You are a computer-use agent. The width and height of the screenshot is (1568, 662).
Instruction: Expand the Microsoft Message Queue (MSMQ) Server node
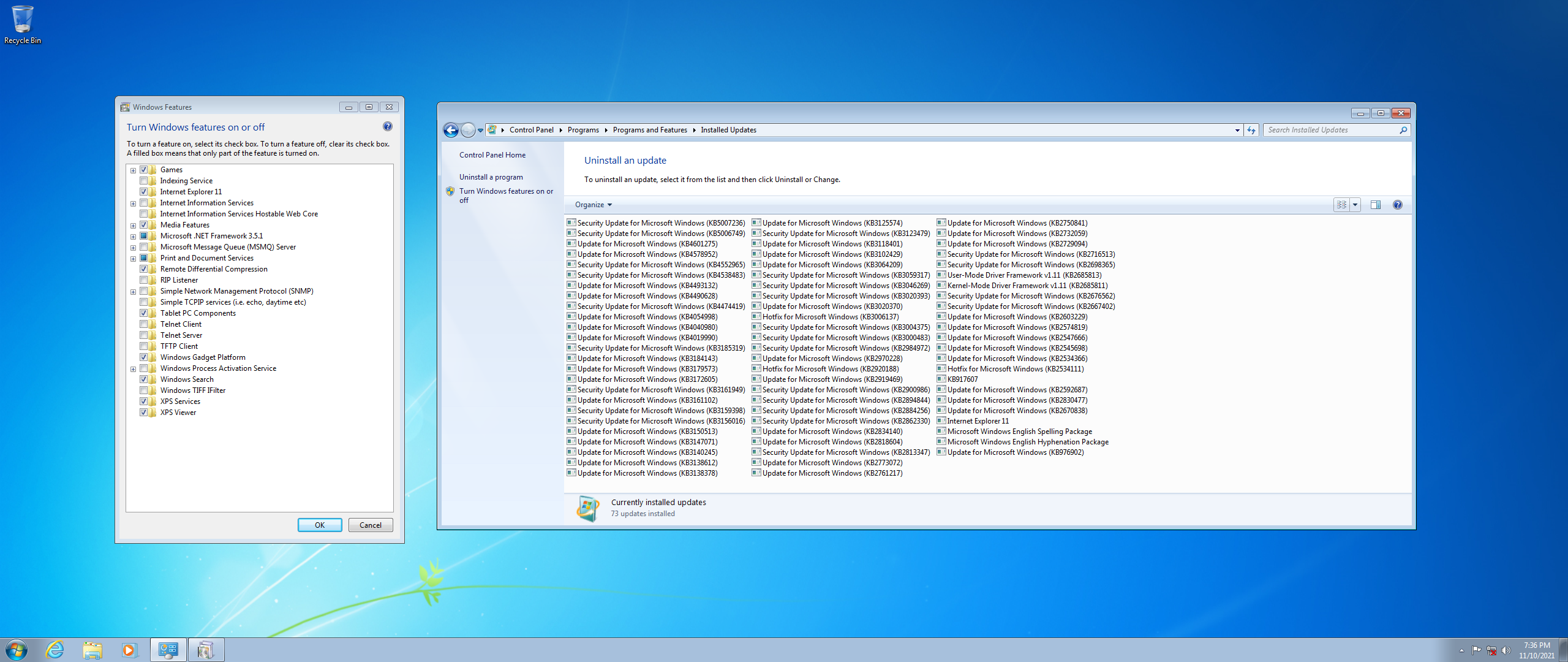coord(133,248)
